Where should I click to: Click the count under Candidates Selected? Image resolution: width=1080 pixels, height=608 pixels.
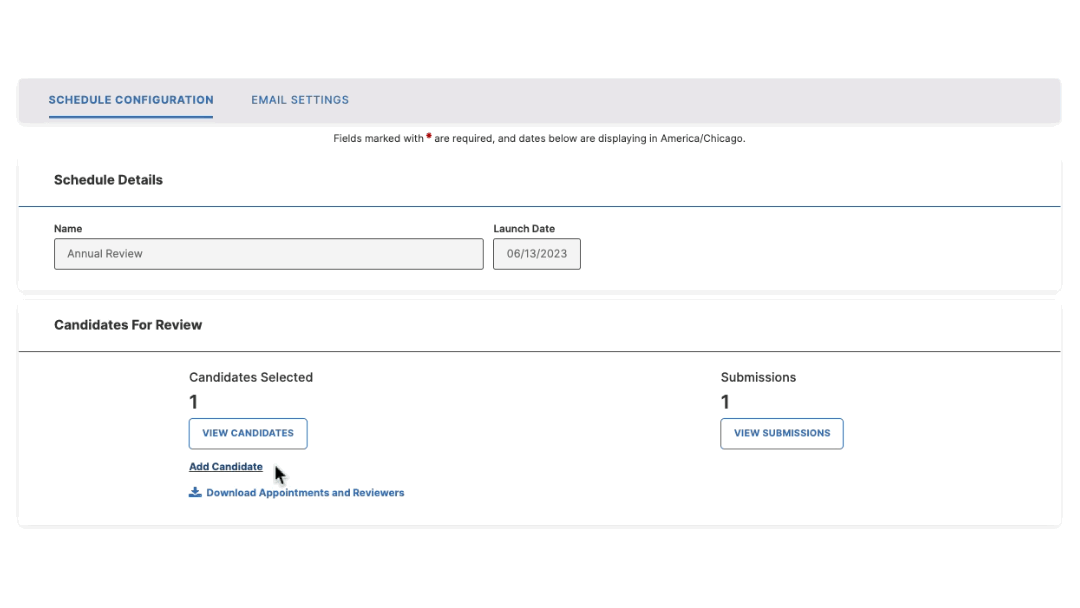point(194,402)
